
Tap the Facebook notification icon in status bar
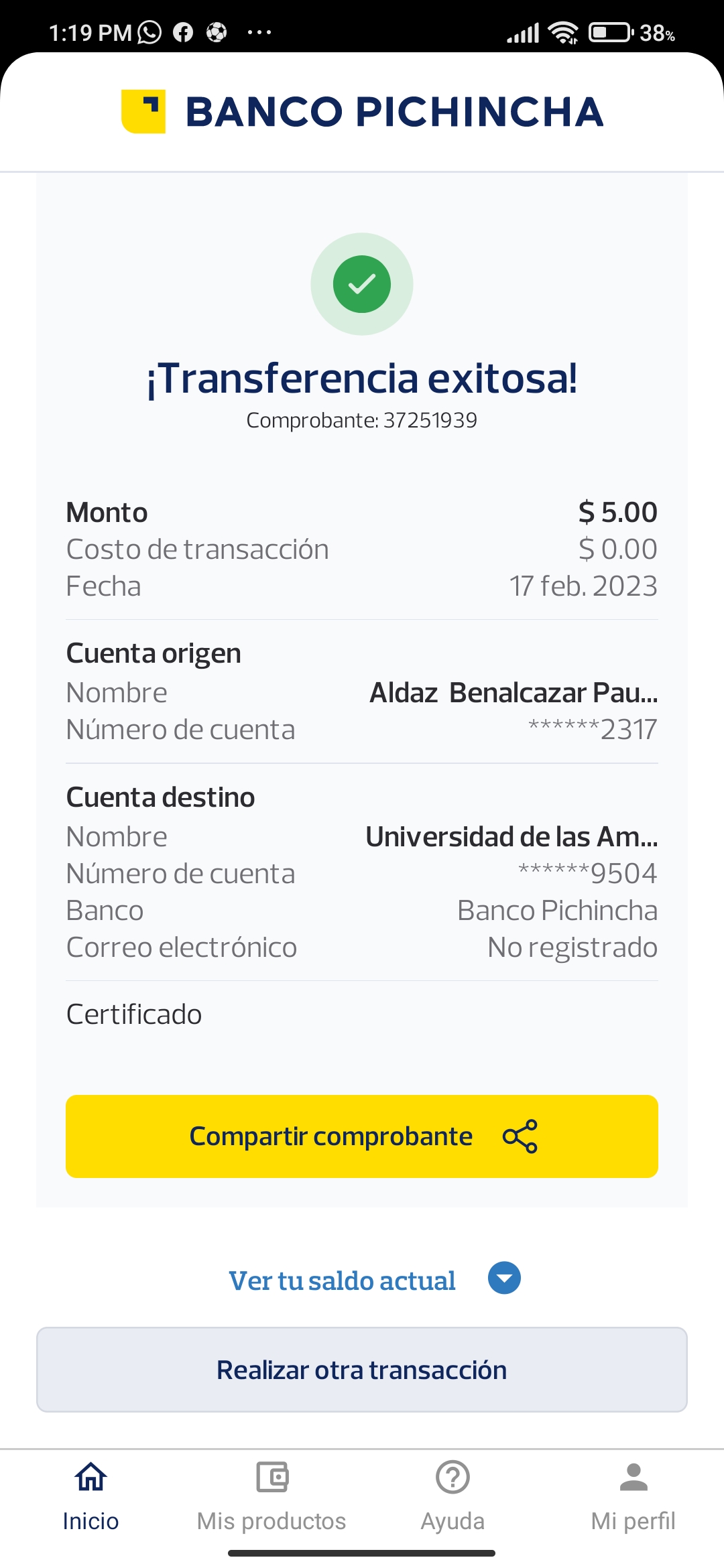pyautogui.click(x=182, y=32)
